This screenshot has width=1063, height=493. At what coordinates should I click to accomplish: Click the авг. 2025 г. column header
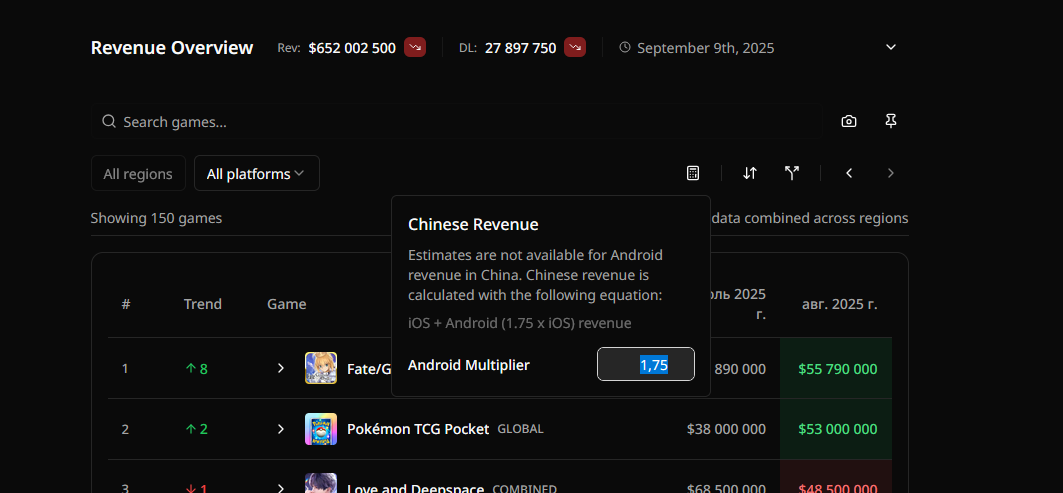click(839, 304)
